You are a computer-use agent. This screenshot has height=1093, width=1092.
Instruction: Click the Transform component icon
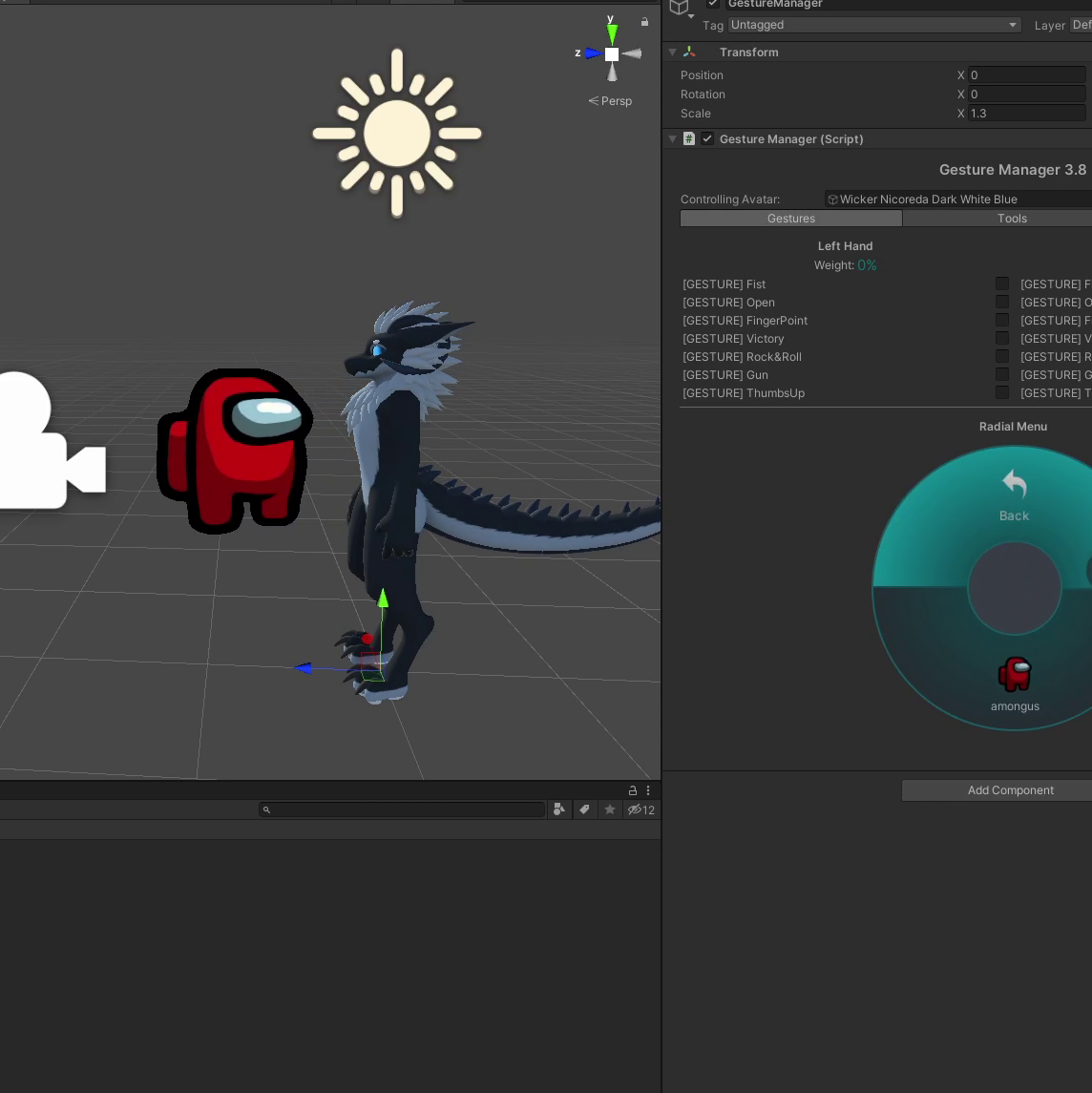[x=691, y=52]
